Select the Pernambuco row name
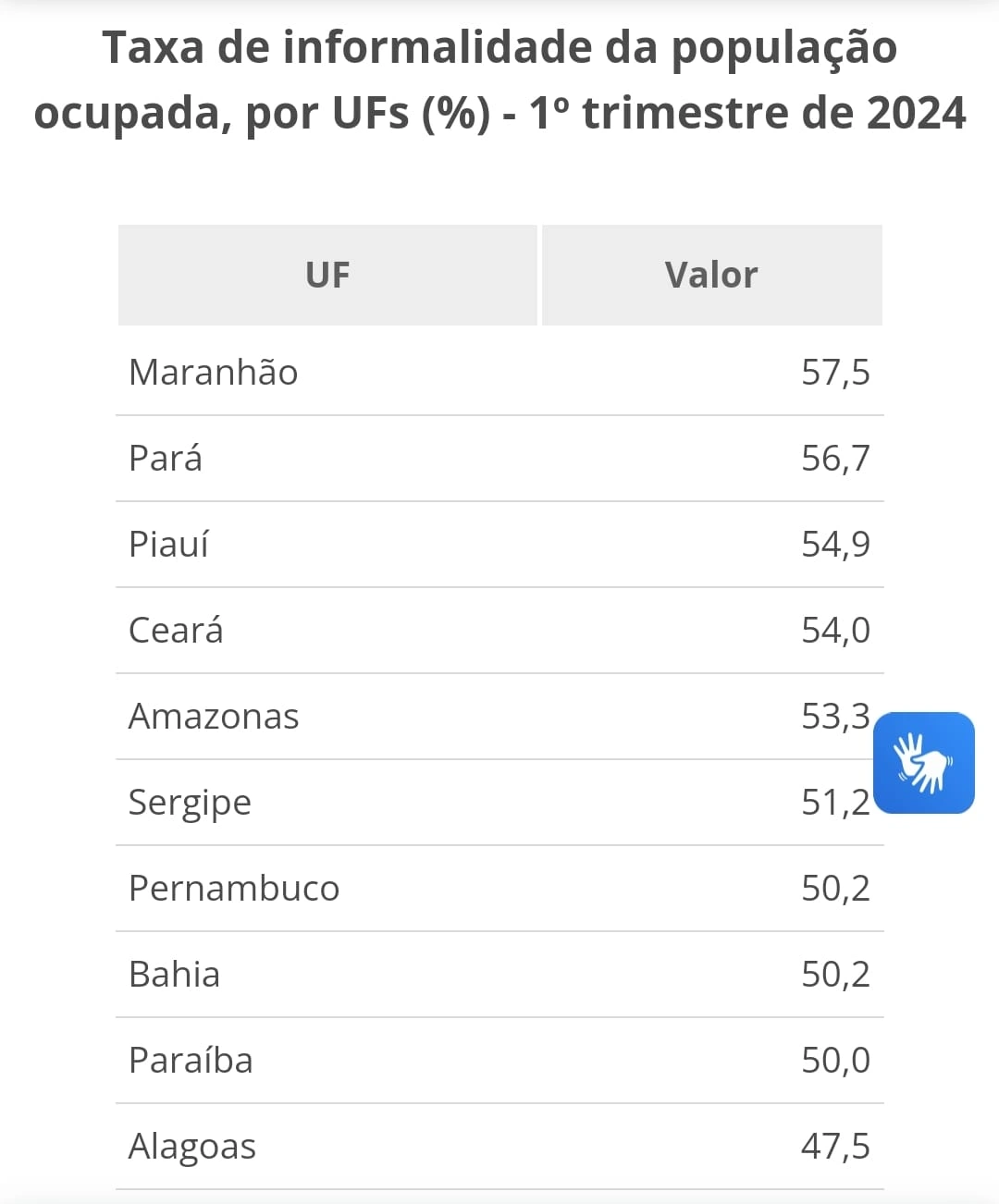This screenshot has width=999, height=1204. coord(234,889)
